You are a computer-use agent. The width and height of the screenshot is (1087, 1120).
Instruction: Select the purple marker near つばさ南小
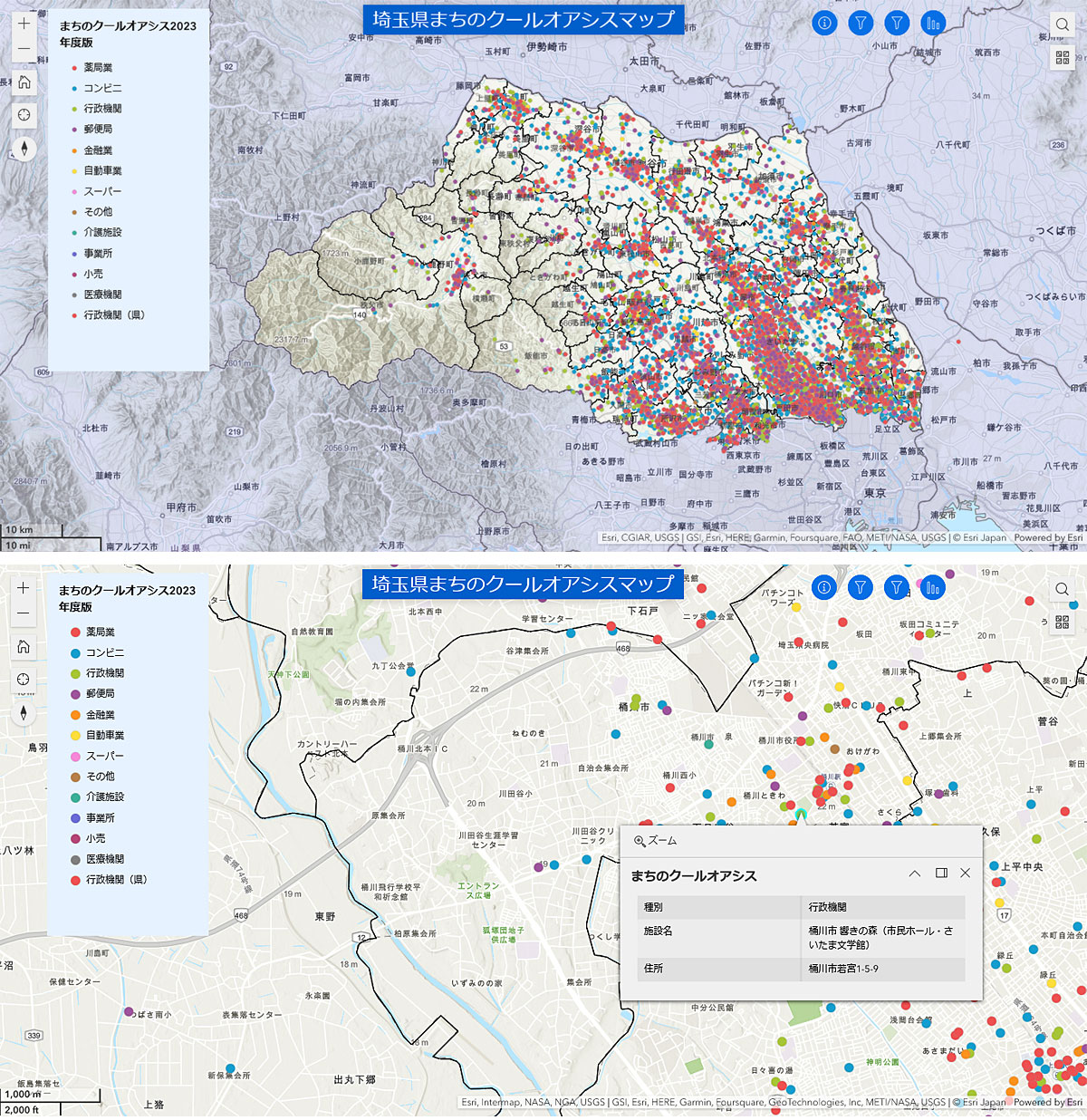[x=129, y=1012]
